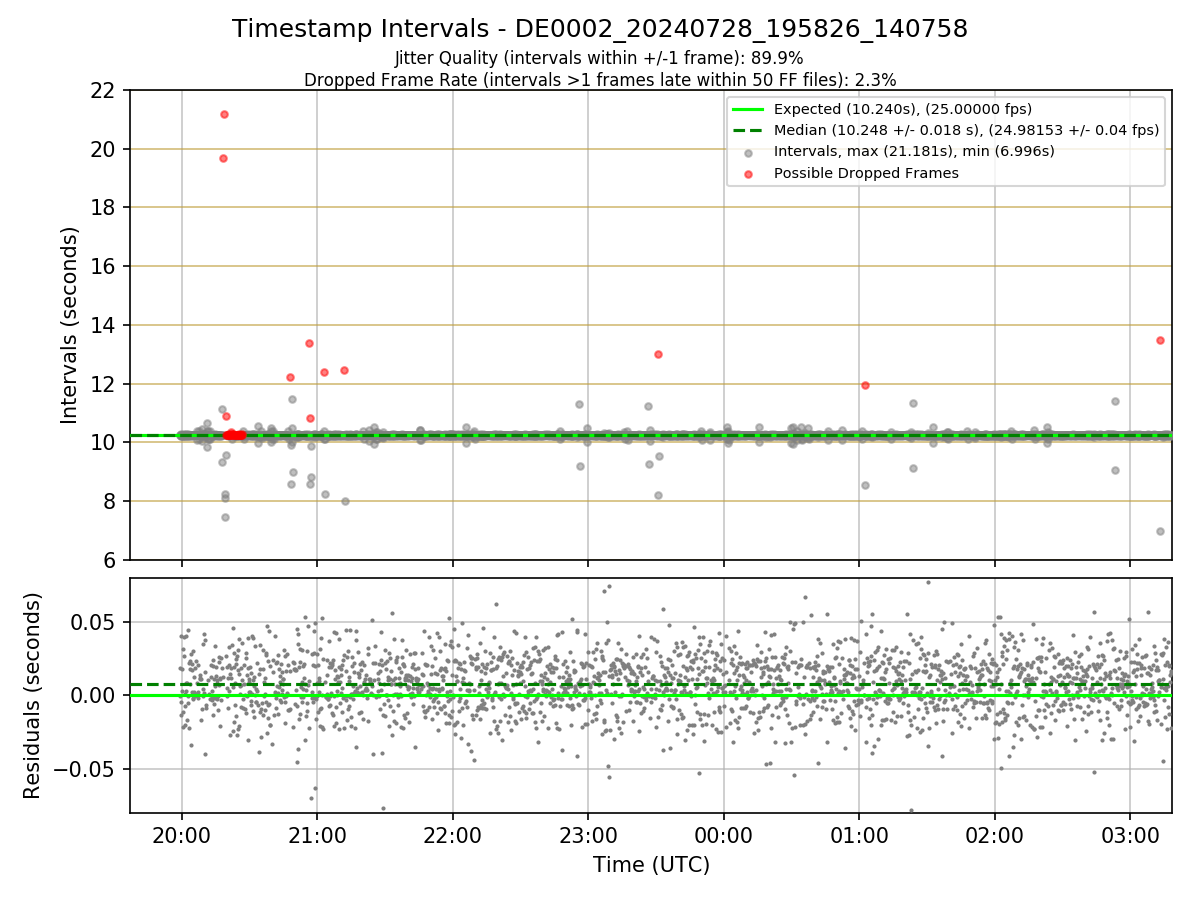Click the '20:00' x-axis tick label
The width and height of the screenshot is (1200, 900).
pos(181,835)
